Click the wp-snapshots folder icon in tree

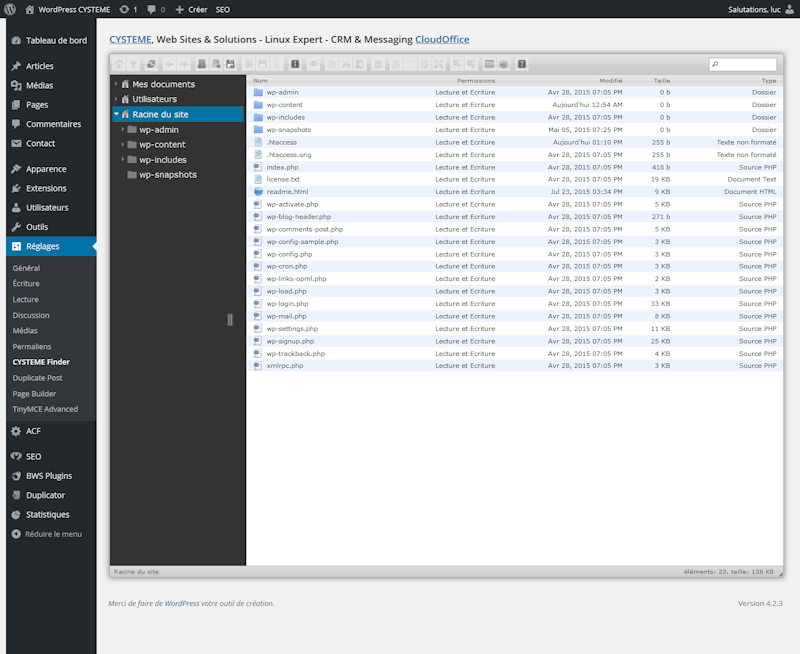point(131,175)
